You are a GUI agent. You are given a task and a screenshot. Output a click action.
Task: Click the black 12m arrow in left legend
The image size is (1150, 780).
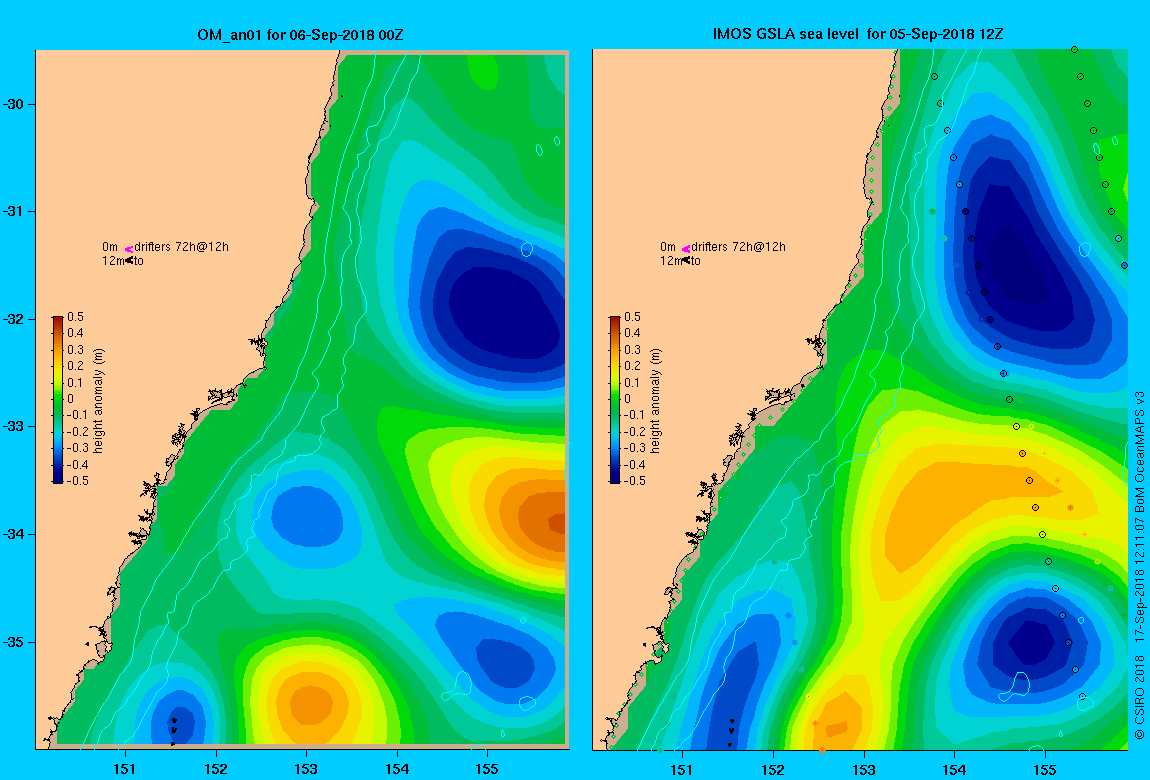128,260
